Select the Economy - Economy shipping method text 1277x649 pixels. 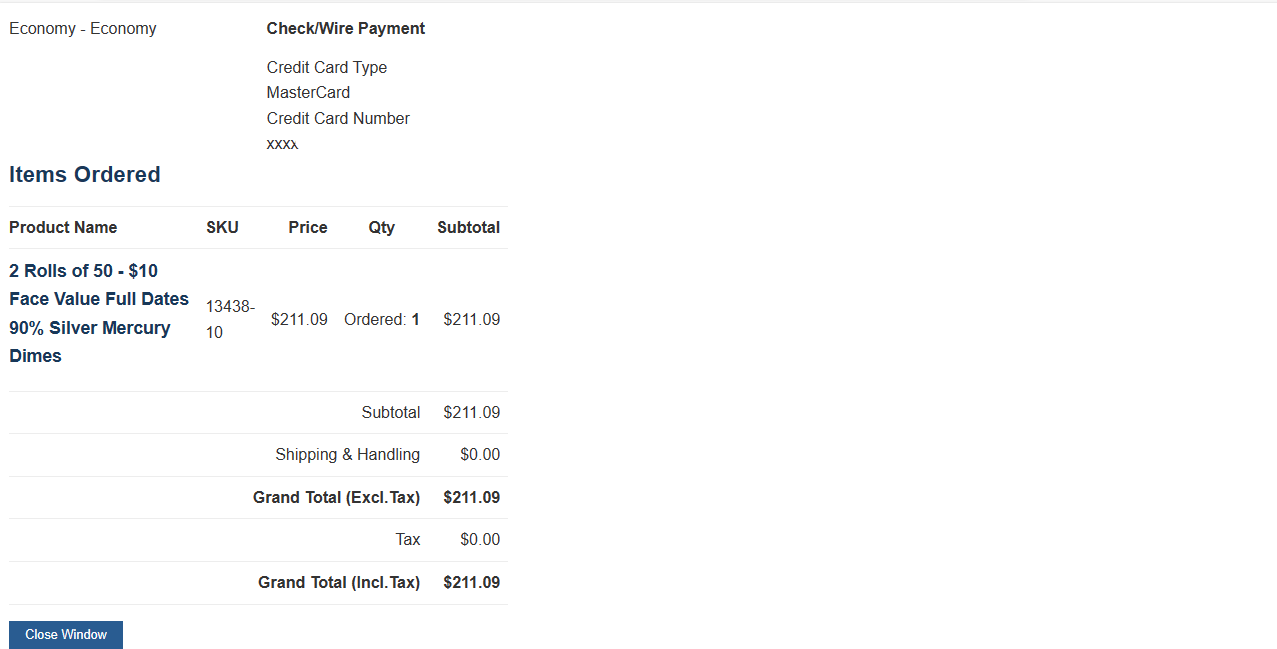tap(83, 28)
